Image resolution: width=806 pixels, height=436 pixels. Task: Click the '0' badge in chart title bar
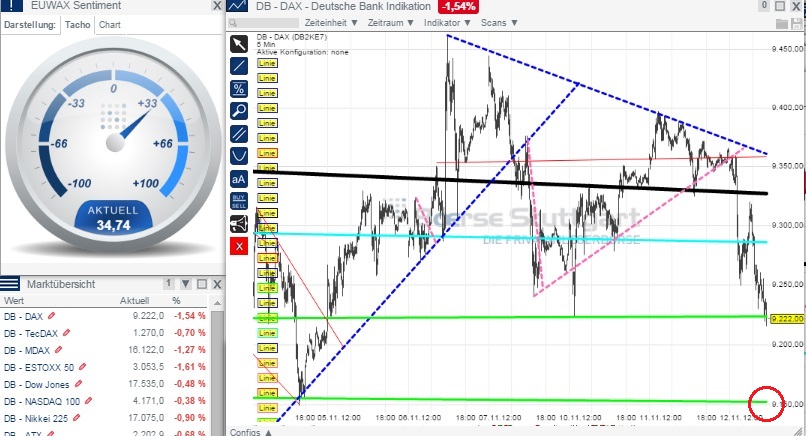pos(764,6)
